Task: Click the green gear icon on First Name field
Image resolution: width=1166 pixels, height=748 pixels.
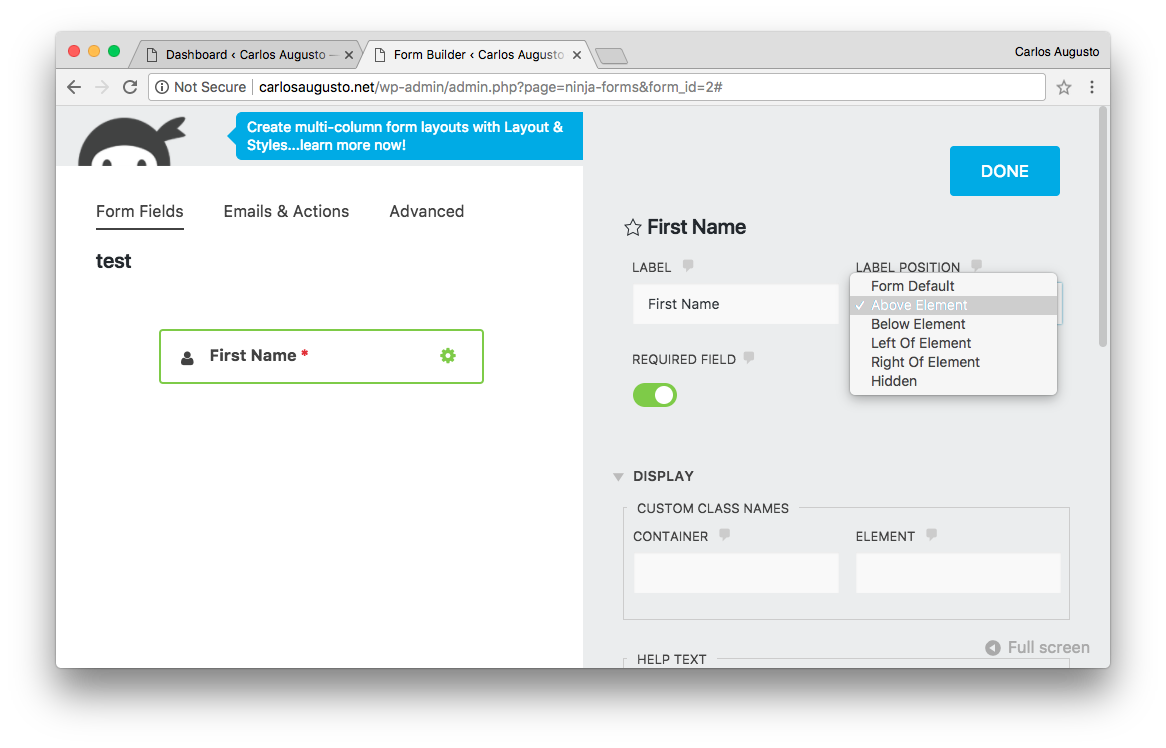Action: click(448, 355)
